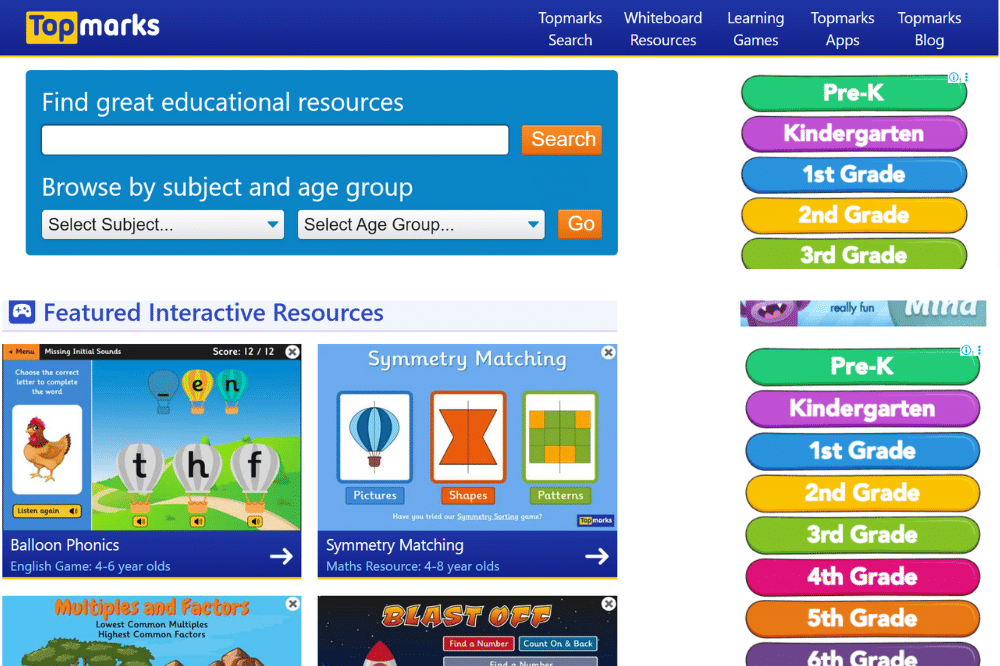The width and height of the screenshot is (1000, 666).
Task: Click inside the educational resources search field
Action: click(x=274, y=140)
